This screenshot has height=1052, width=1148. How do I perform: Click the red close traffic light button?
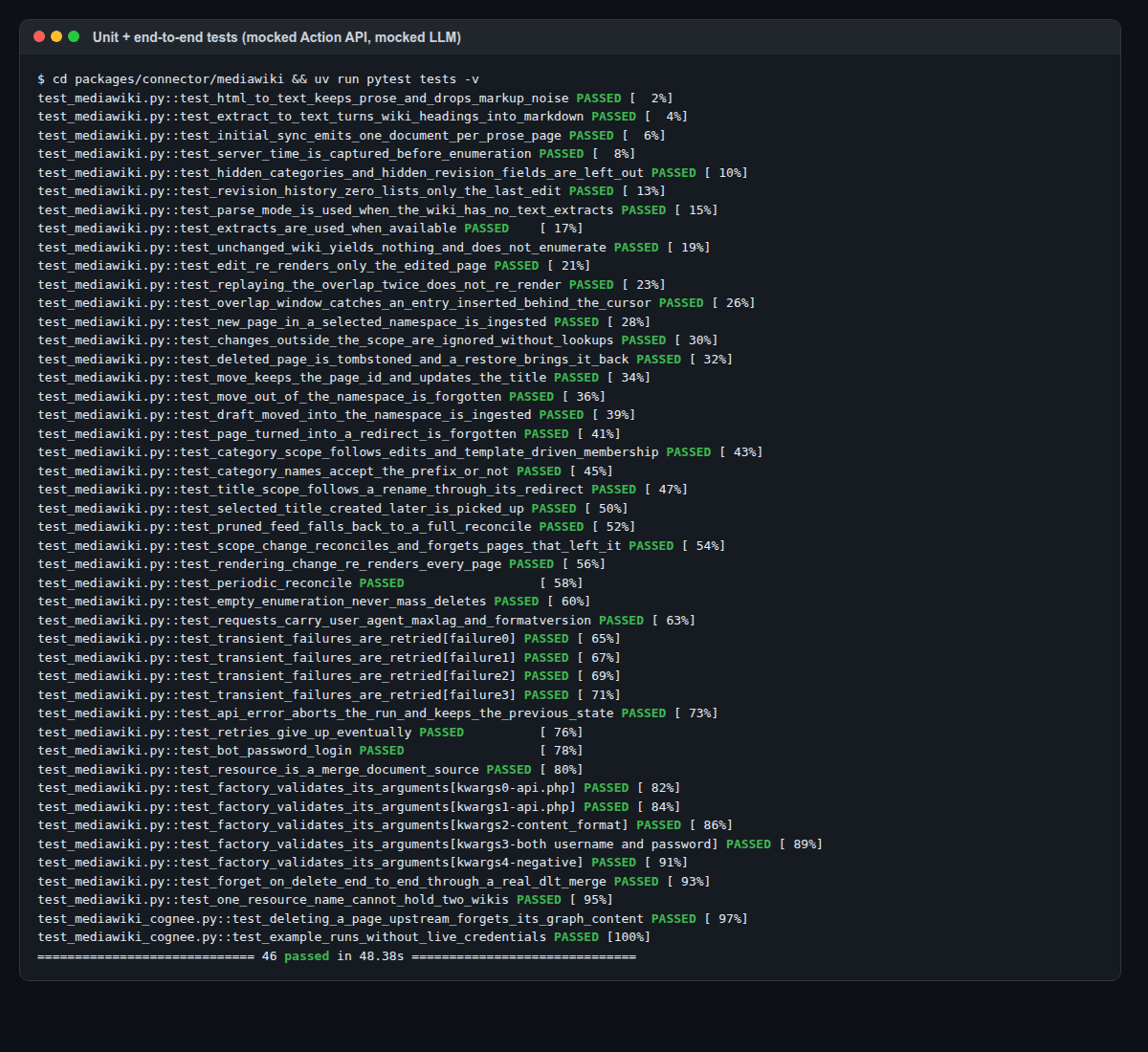coord(39,37)
